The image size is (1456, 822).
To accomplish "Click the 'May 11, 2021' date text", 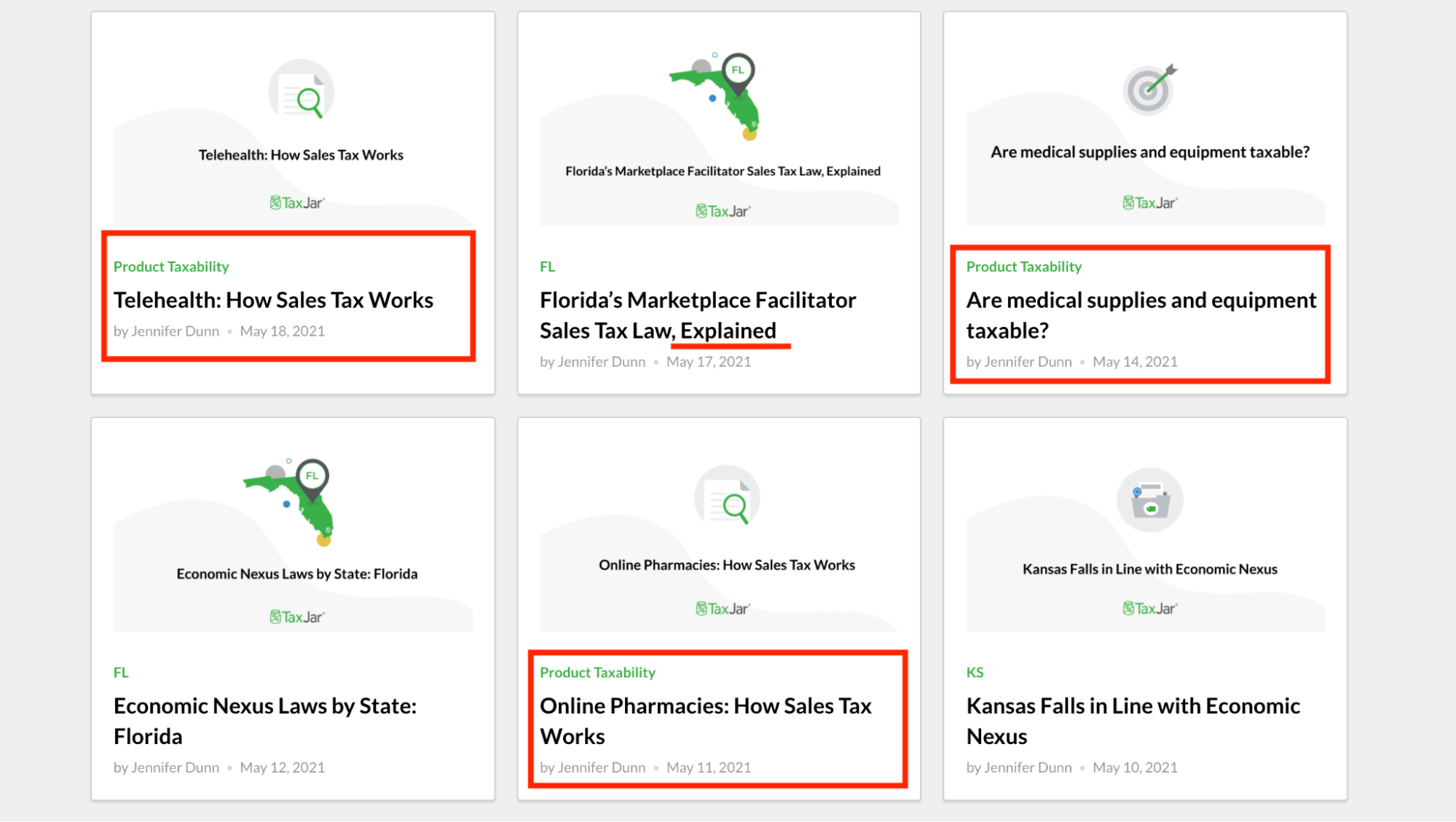I will tap(709, 767).
